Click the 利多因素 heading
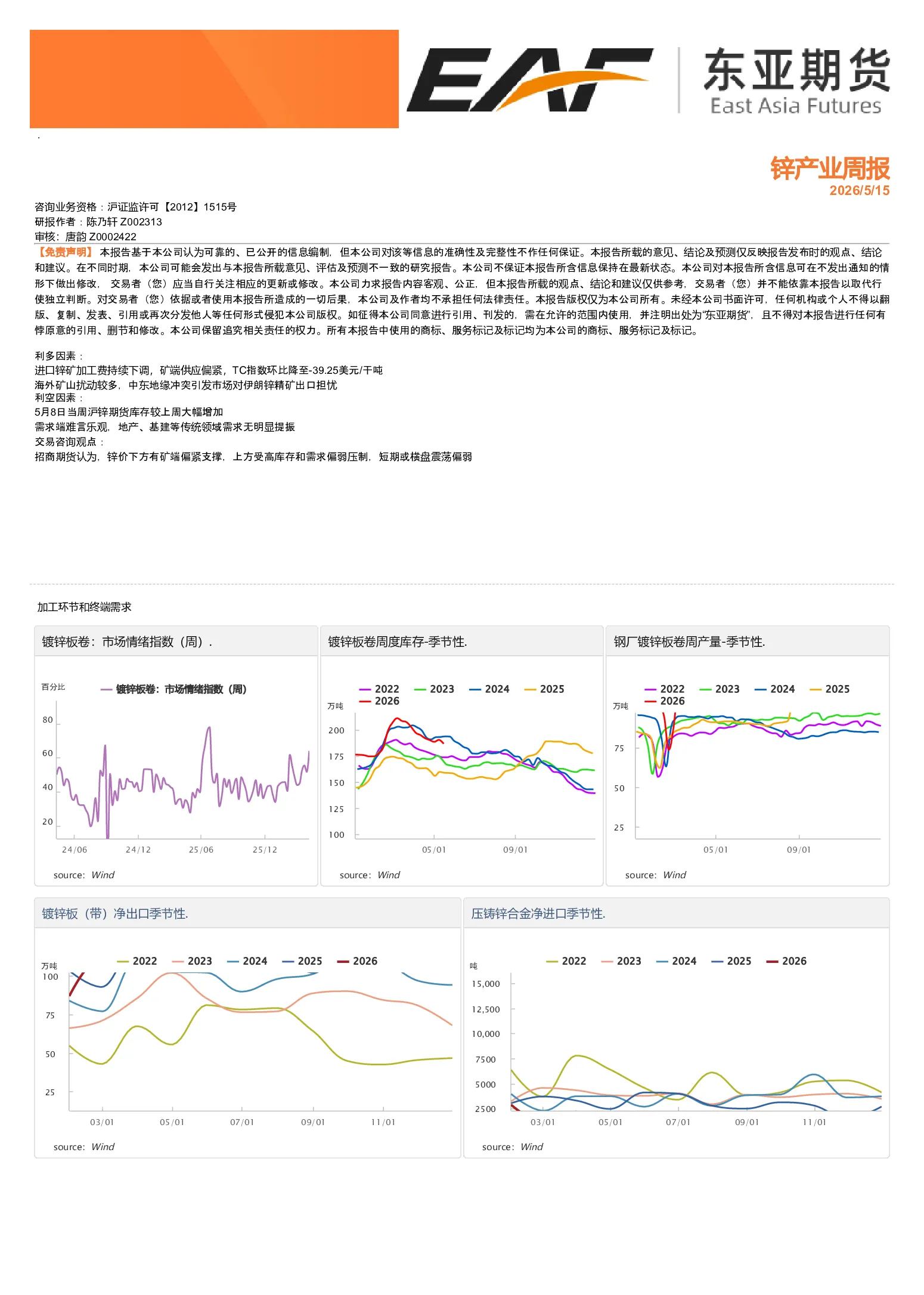 pyautogui.click(x=58, y=356)
